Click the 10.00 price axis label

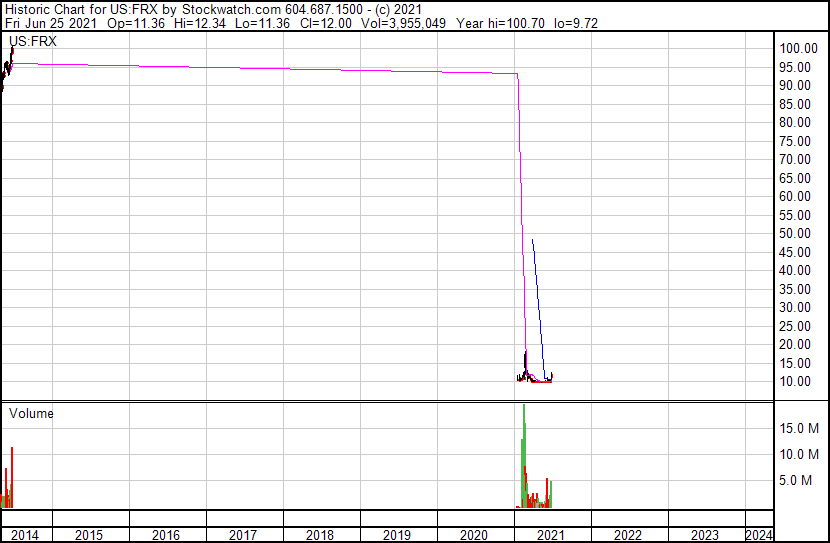click(795, 382)
